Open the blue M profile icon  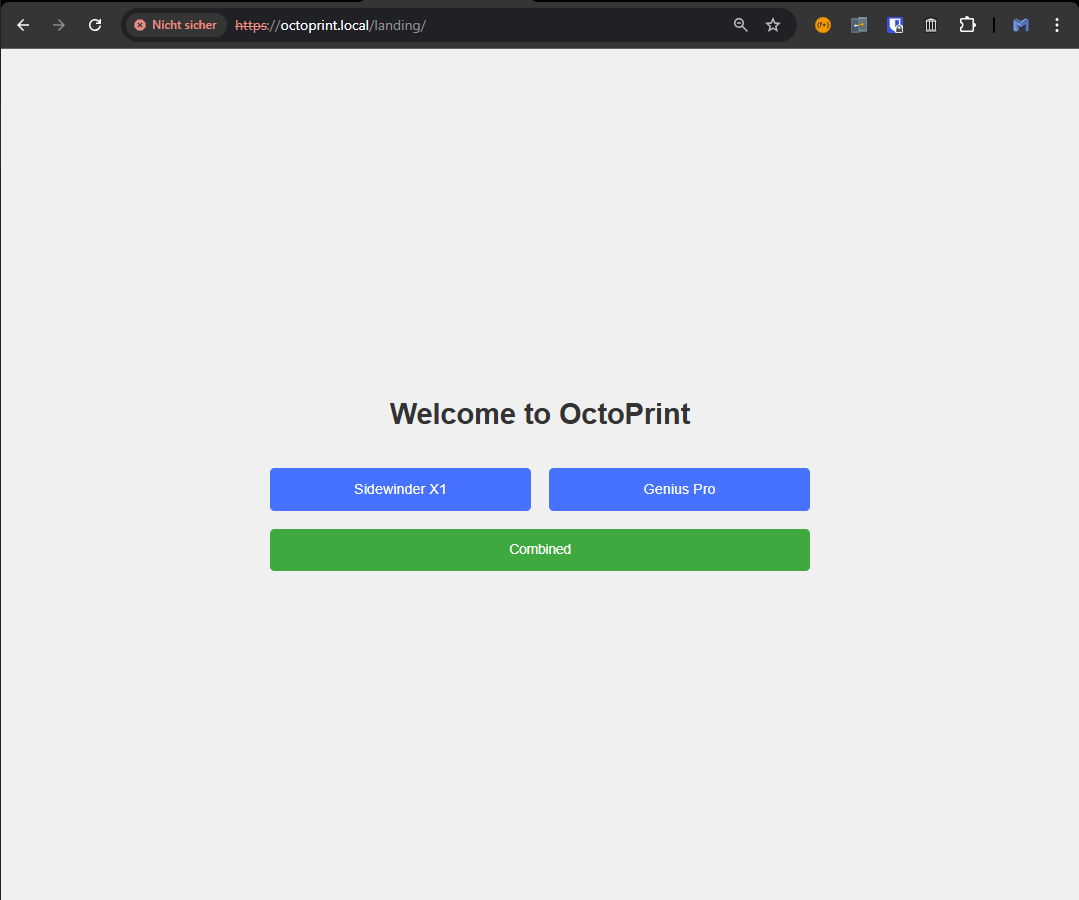click(1021, 25)
